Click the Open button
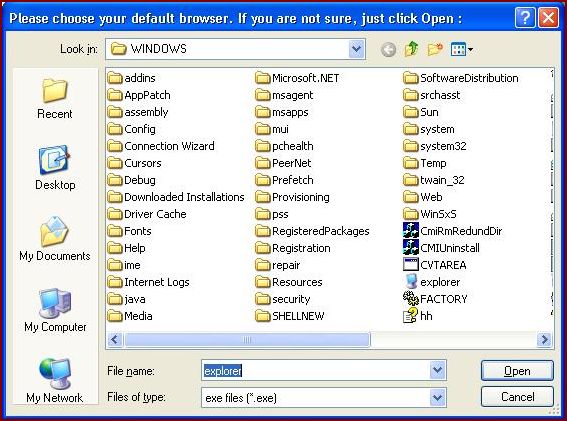Image resolution: width=567 pixels, height=421 pixels. [x=517, y=370]
